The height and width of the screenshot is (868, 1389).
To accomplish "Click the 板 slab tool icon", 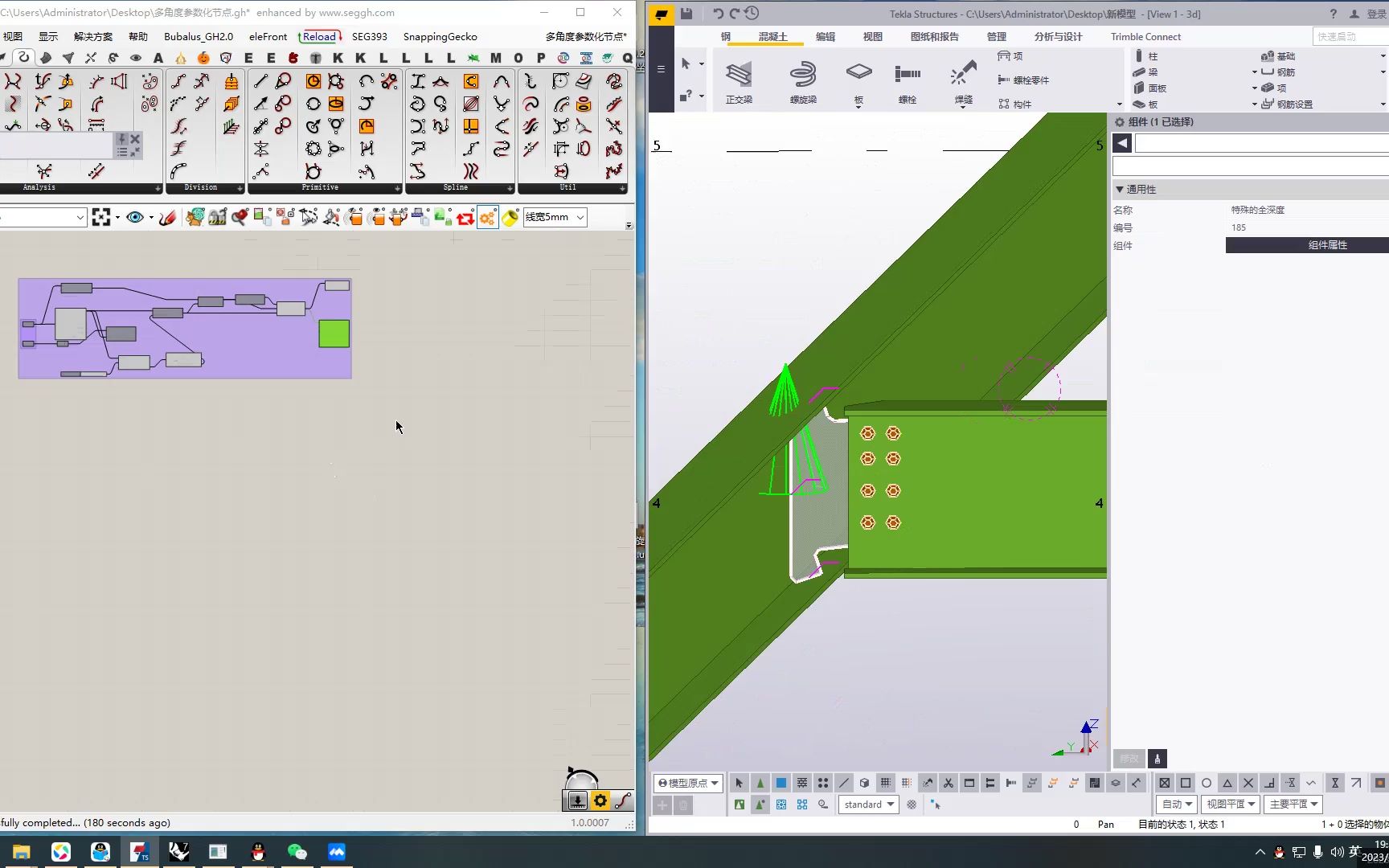I will tap(858, 82).
